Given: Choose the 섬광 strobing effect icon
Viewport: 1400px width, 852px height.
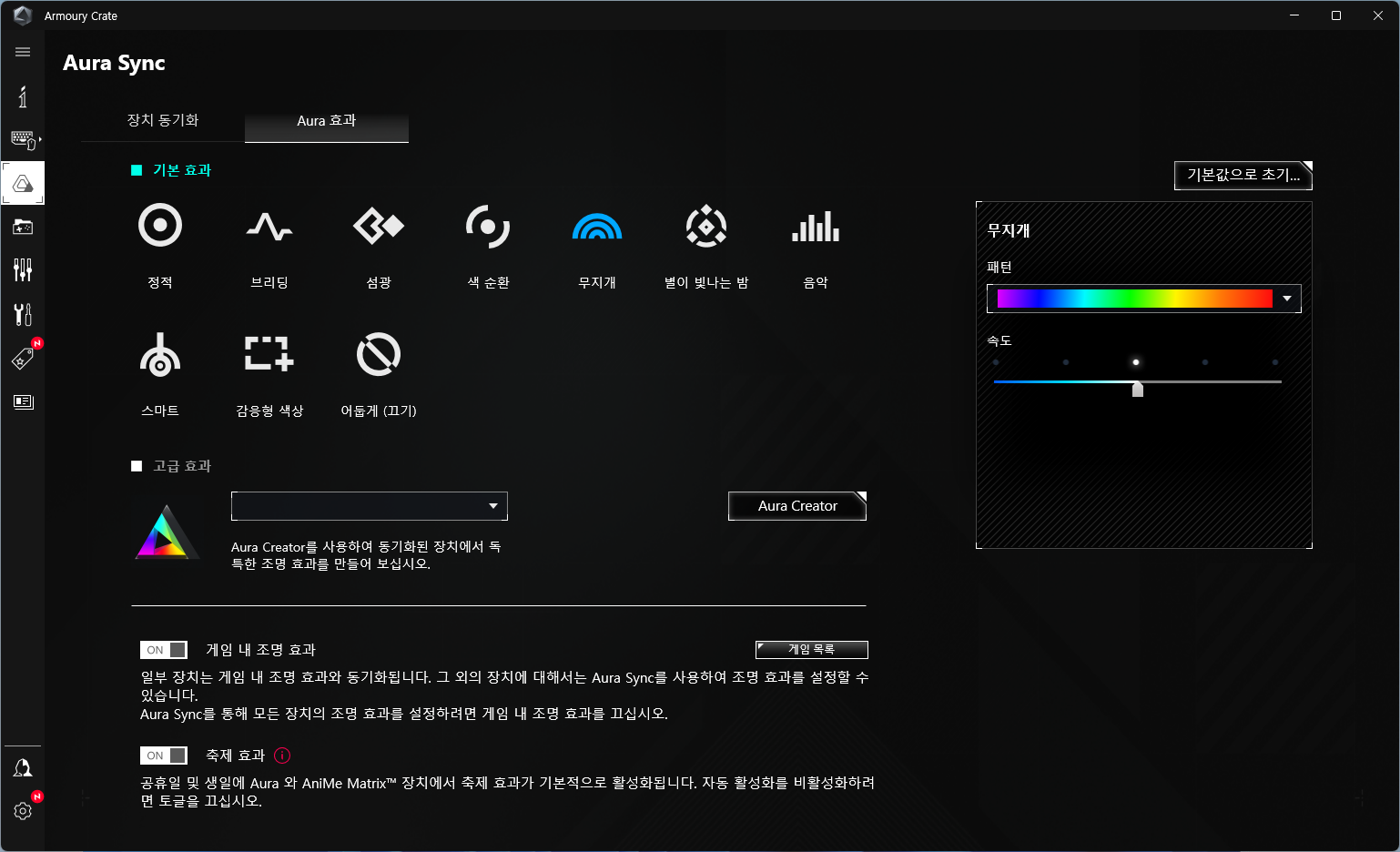Looking at the screenshot, I should click(x=379, y=226).
